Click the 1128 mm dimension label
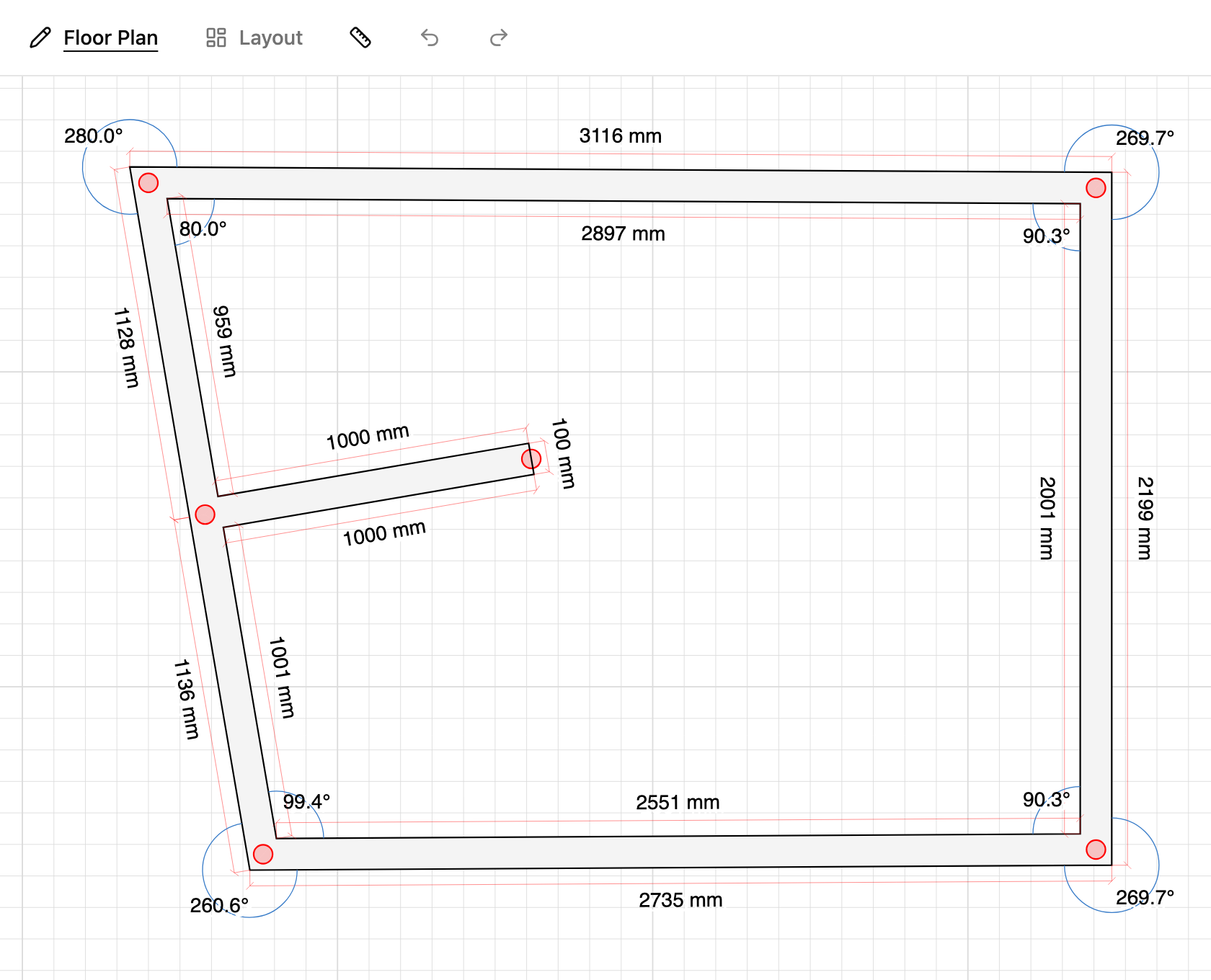 pyautogui.click(x=126, y=348)
